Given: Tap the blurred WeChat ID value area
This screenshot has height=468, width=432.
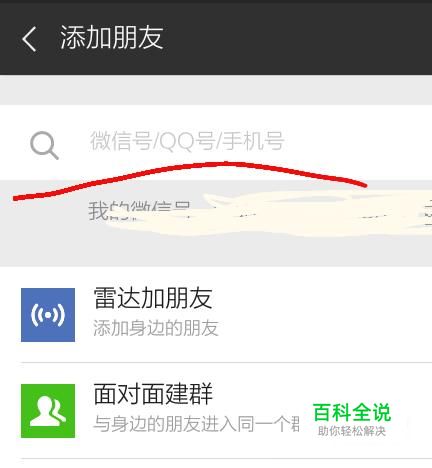Looking at the screenshot, I should (x=300, y=215).
